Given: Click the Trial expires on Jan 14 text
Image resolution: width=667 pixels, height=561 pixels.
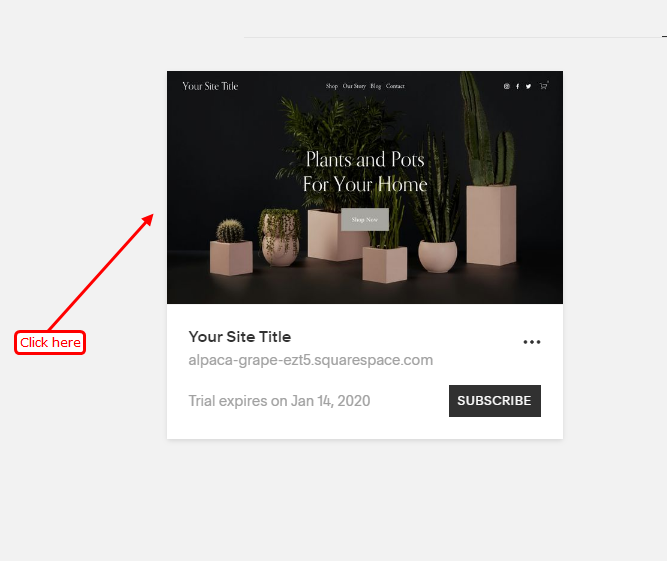Looking at the screenshot, I should [279, 401].
